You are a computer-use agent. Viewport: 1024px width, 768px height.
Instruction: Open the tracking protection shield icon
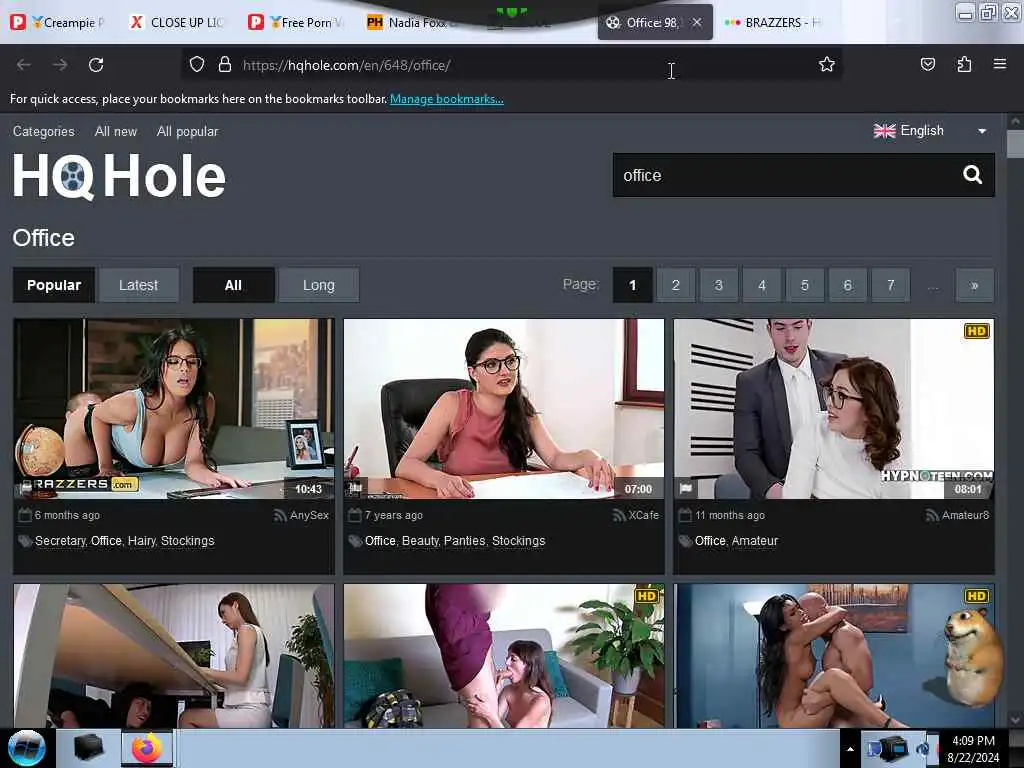click(197, 64)
